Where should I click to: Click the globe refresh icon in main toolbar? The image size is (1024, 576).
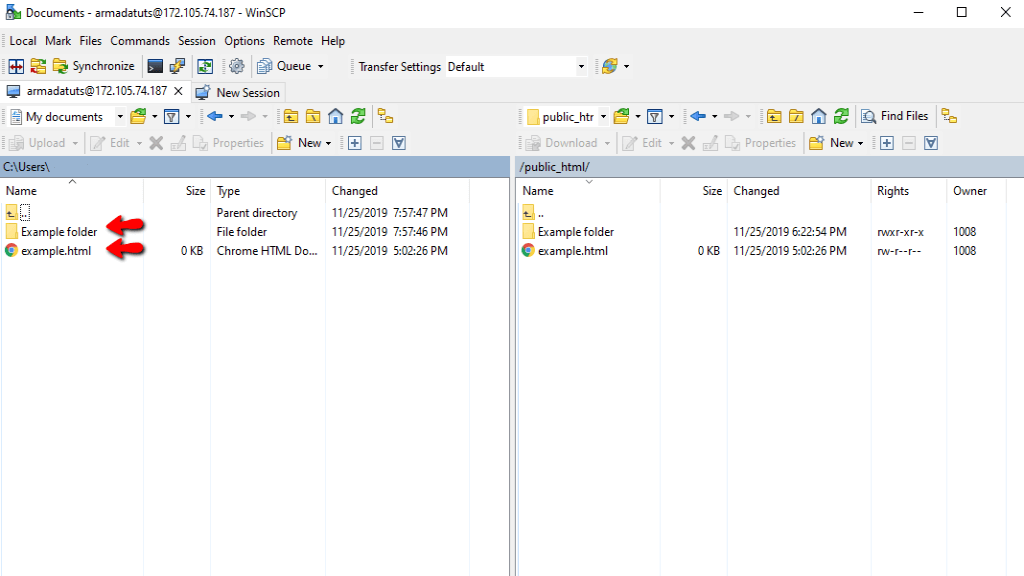pos(610,66)
